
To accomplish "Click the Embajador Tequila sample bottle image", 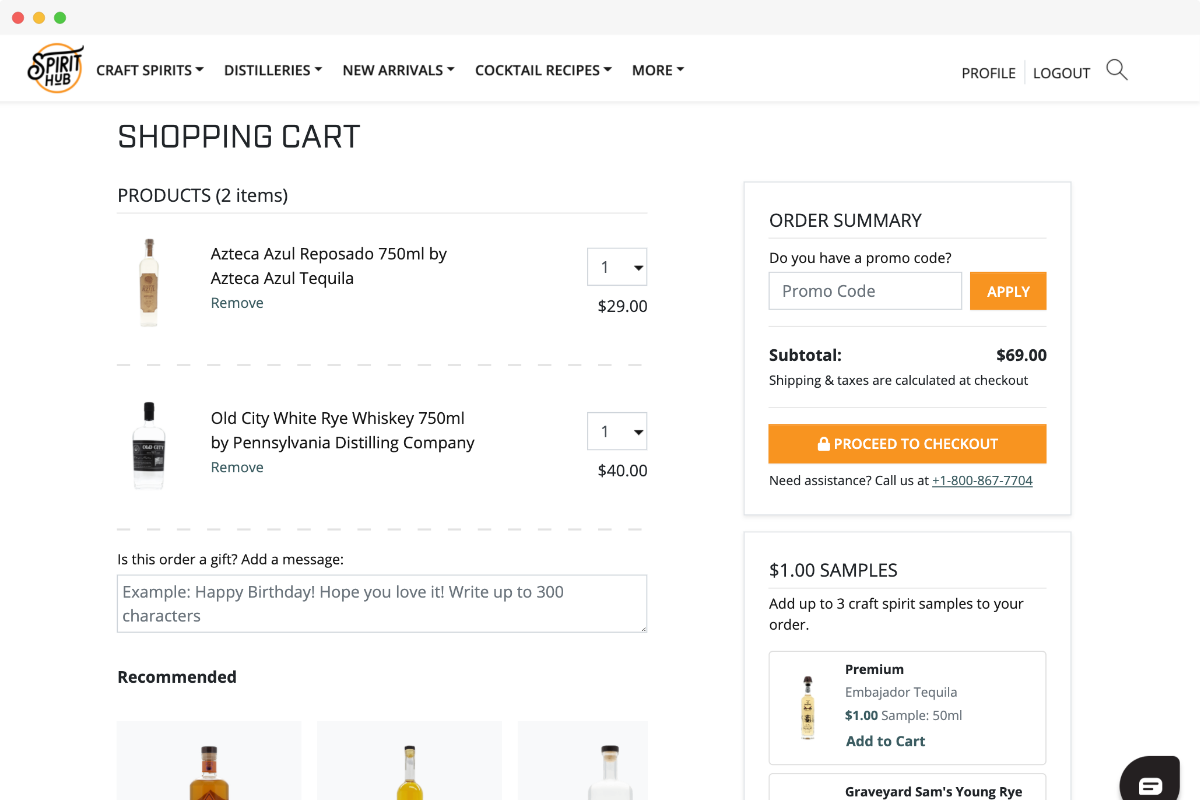I will (x=807, y=707).
